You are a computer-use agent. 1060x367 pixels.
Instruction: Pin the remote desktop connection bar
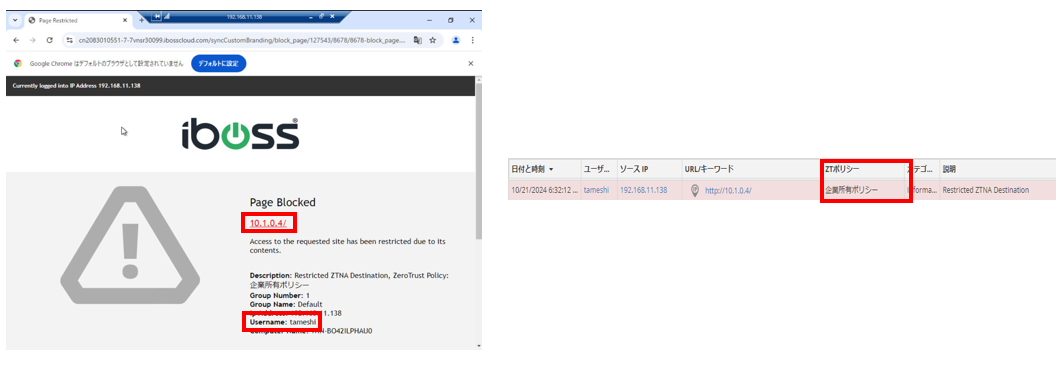(157, 16)
